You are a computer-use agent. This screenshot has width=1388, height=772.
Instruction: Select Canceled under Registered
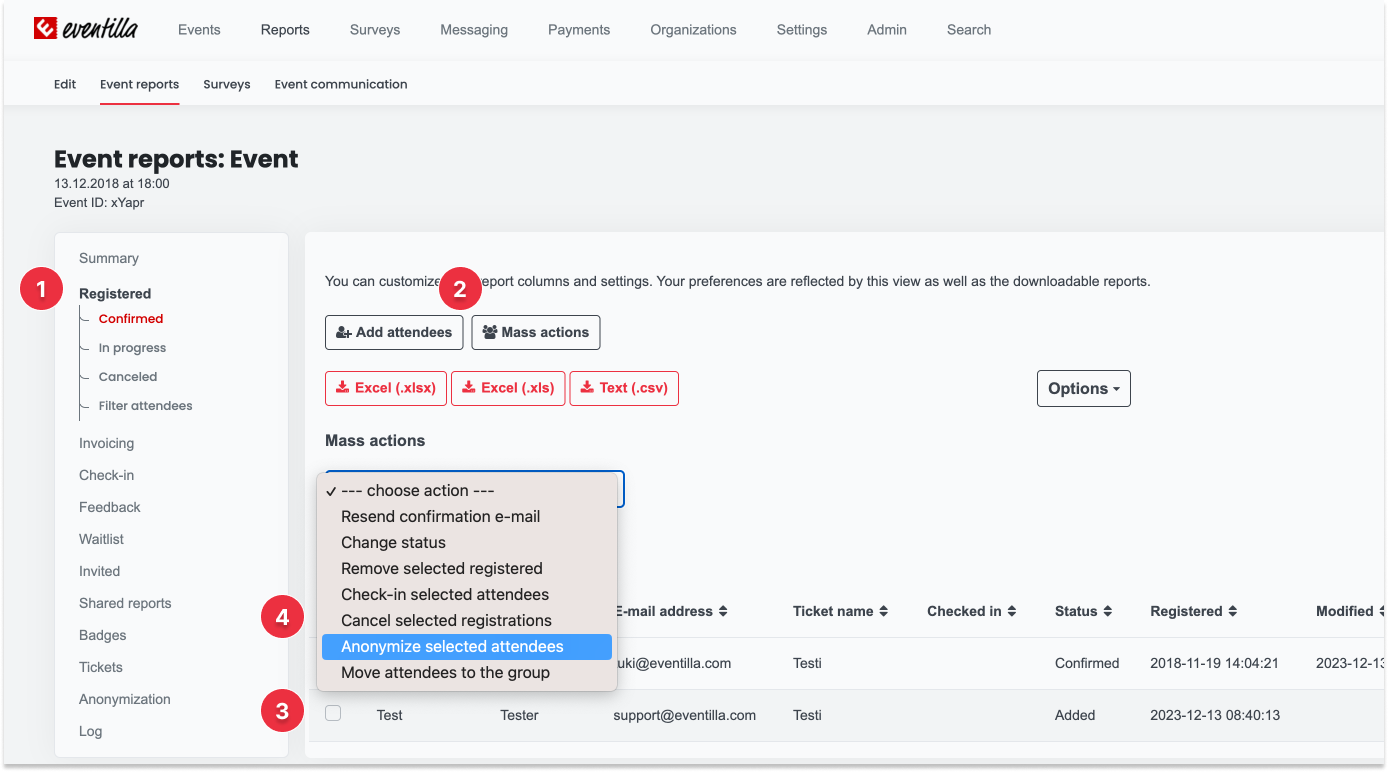[x=128, y=377]
